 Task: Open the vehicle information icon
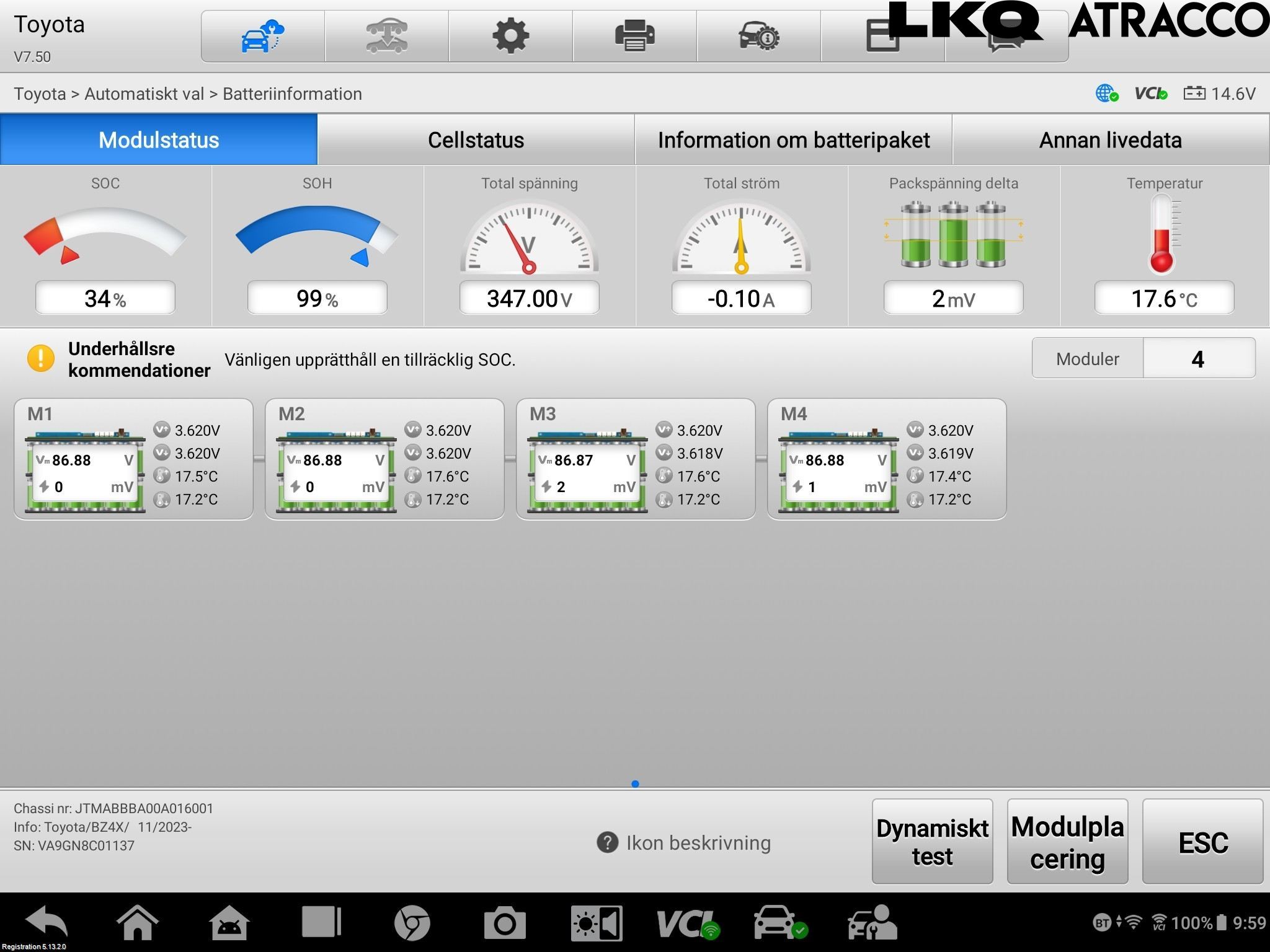[758, 36]
